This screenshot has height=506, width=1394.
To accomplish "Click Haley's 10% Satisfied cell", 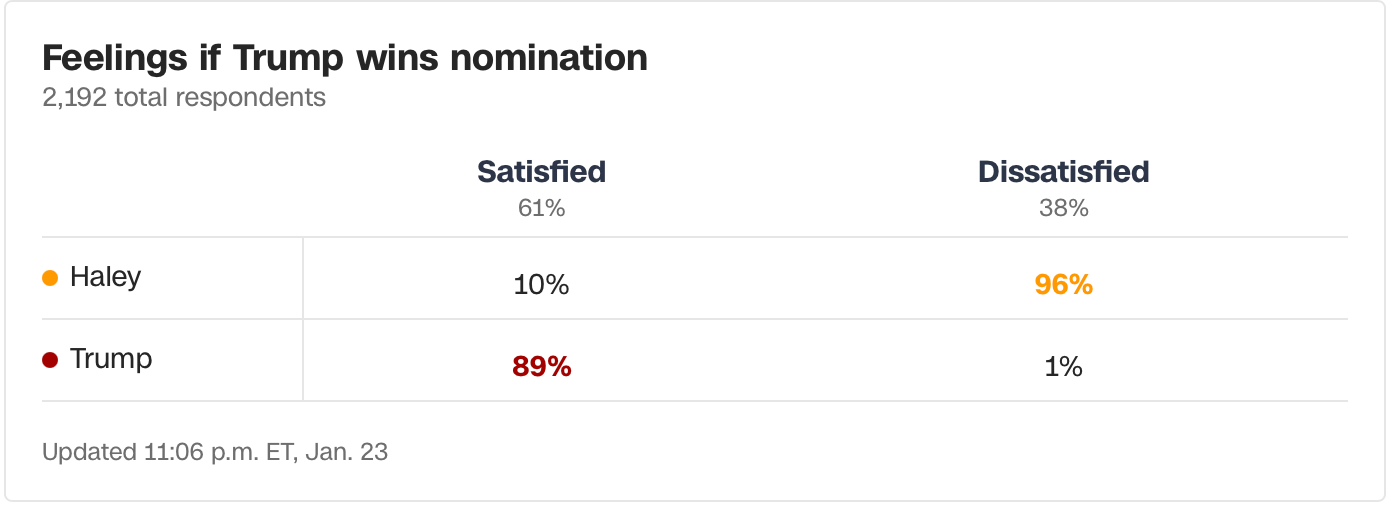I will point(541,285).
